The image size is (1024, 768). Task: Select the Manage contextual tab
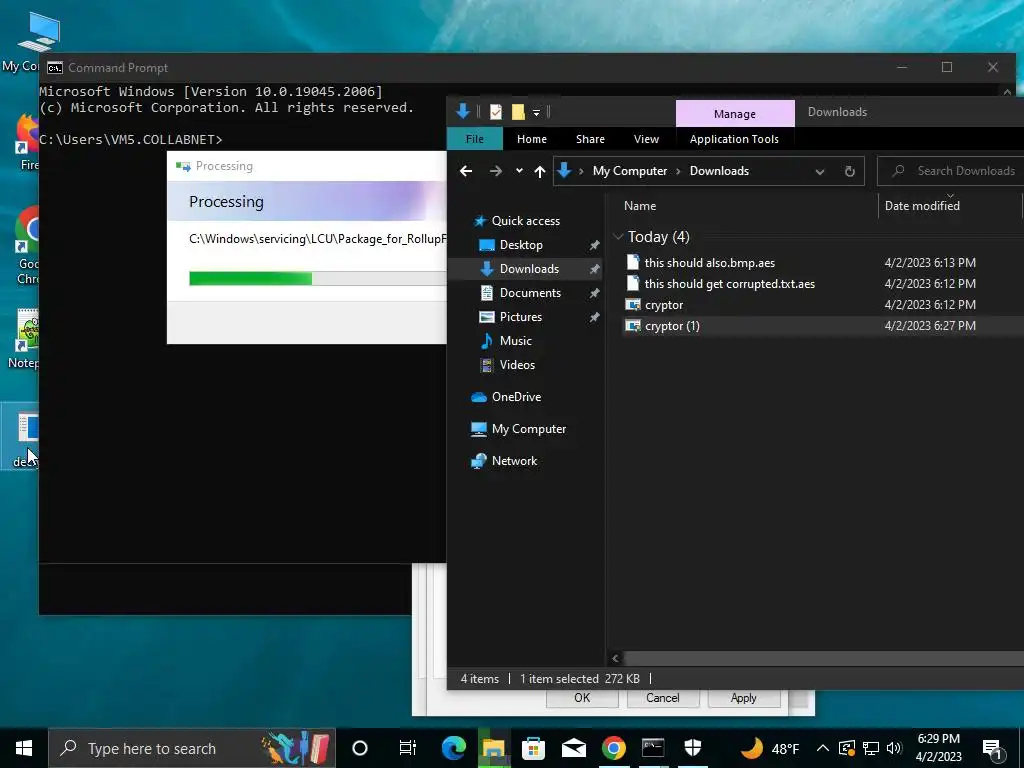click(x=735, y=114)
